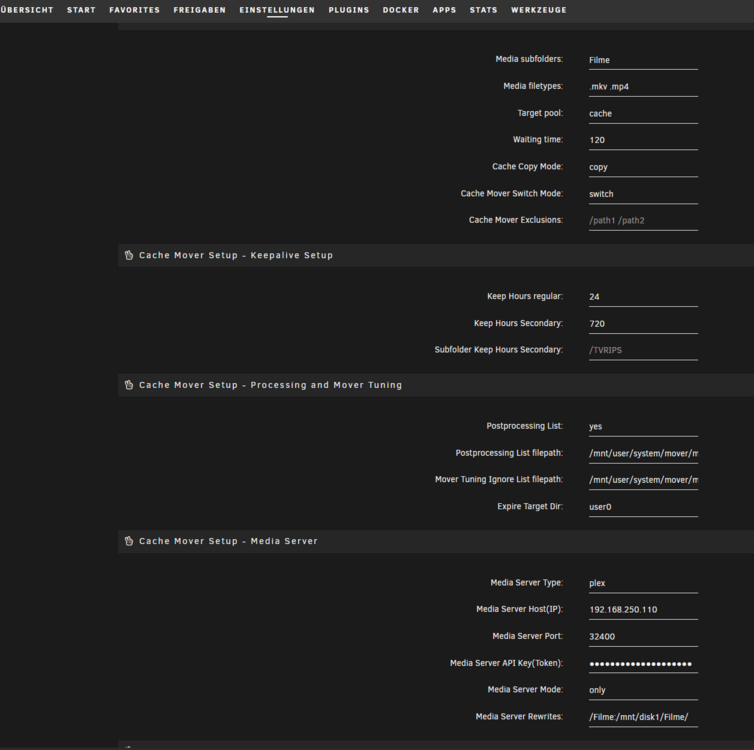
Task: Click the Processing and Mover Tuning icon
Action: [x=129, y=385]
